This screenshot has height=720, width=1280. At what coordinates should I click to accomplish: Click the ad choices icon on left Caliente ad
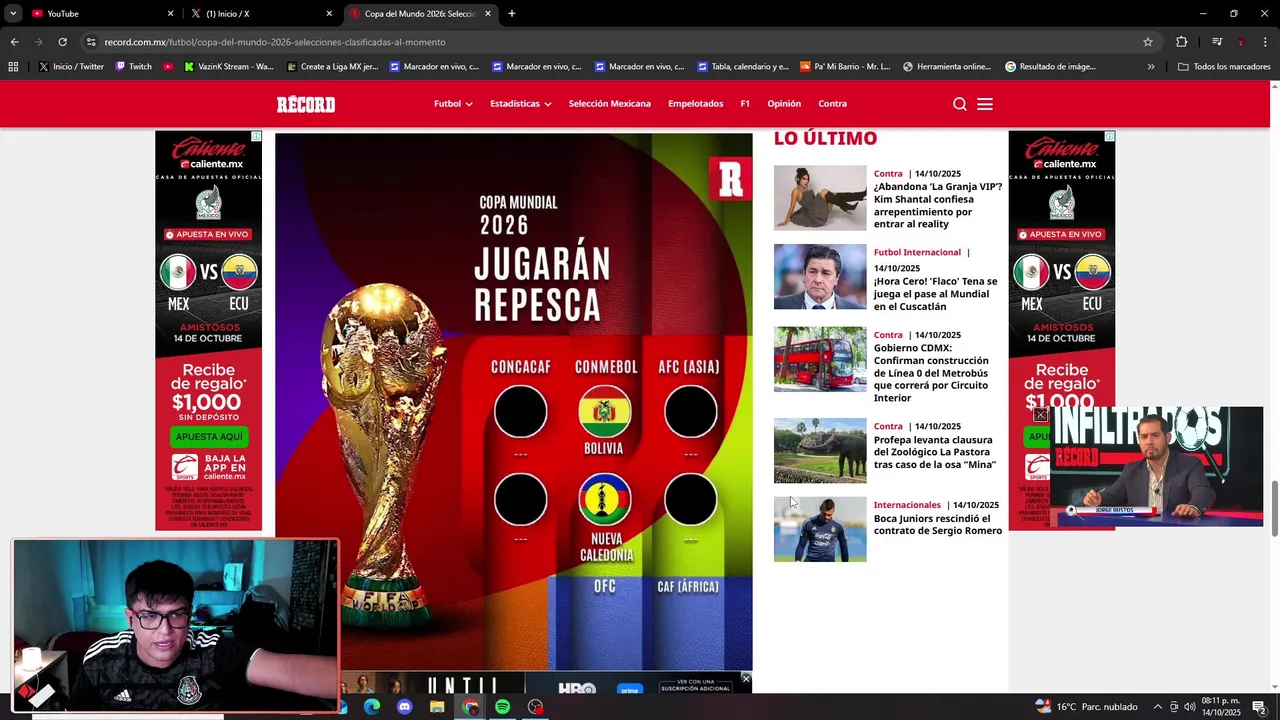tap(256, 136)
